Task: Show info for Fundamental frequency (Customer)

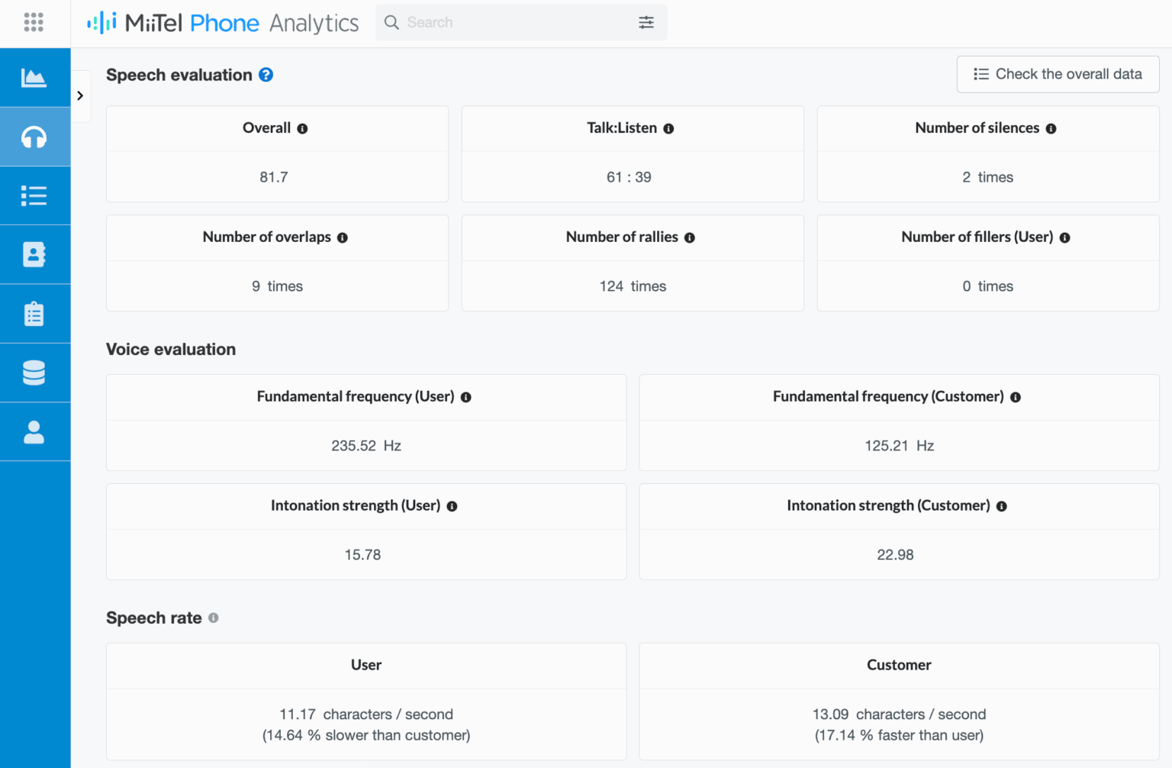Action: click(1016, 397)
